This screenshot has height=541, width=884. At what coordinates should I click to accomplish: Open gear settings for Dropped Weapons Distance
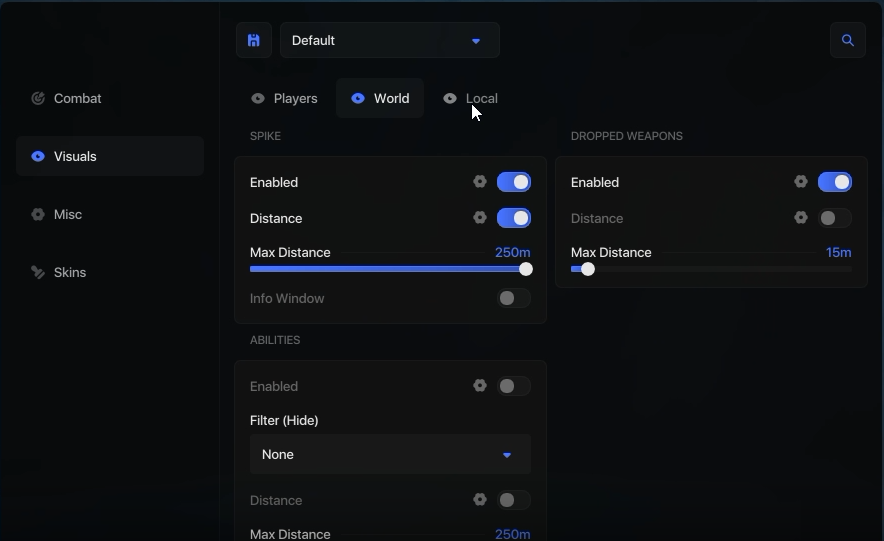pyautogui.click(x=801, y=218)
